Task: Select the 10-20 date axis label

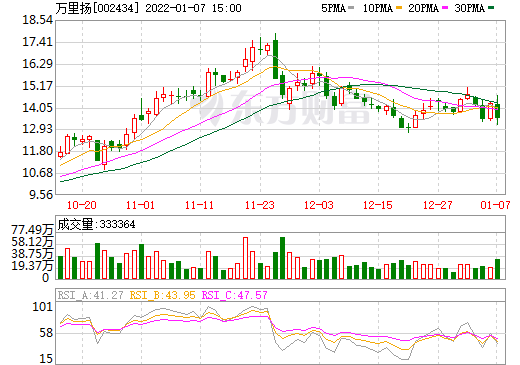Action: 82,205
